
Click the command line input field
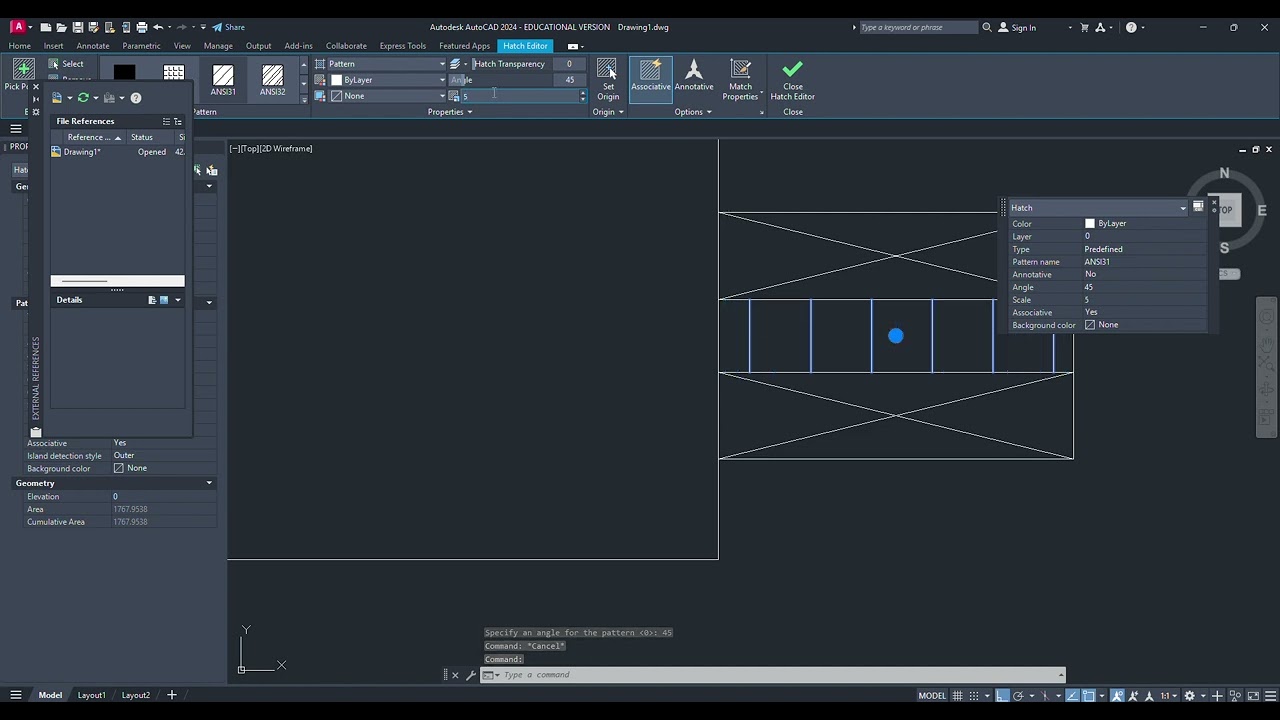point(780,675)
